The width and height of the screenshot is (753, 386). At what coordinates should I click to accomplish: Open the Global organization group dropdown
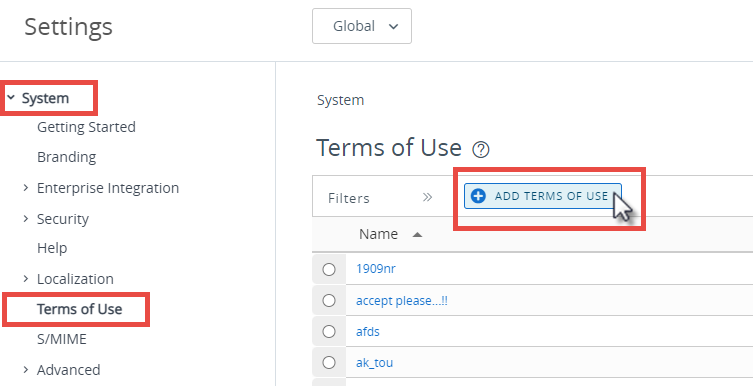(x=362, y=26)
